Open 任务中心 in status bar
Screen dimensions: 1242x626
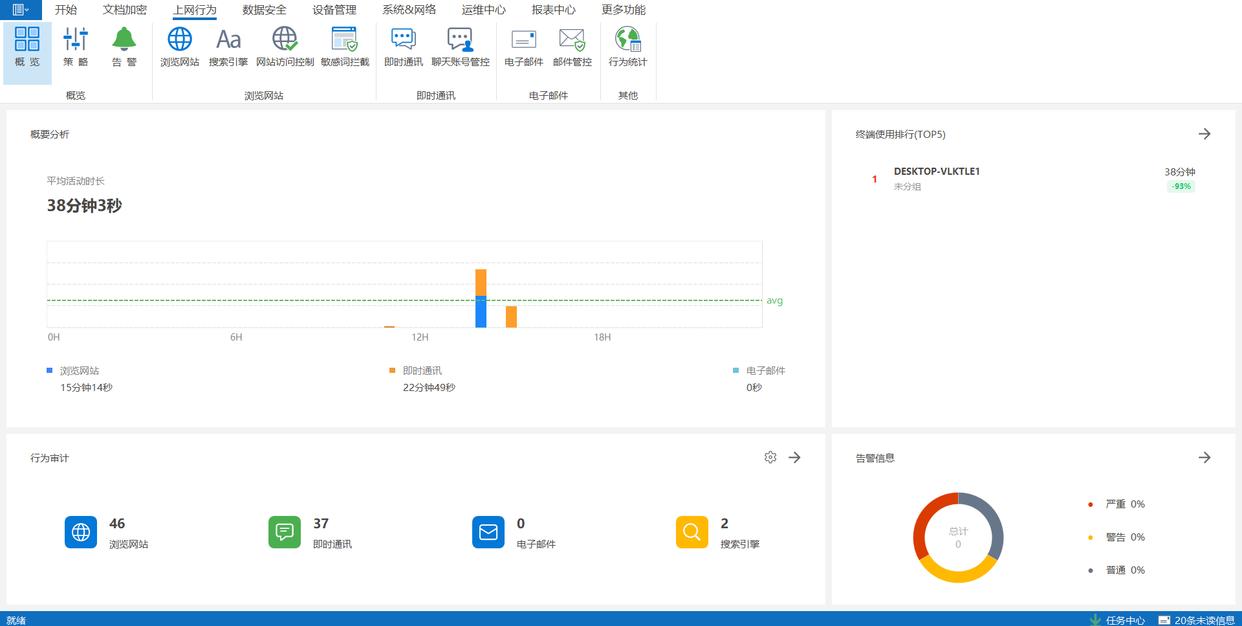(1117, 620)
